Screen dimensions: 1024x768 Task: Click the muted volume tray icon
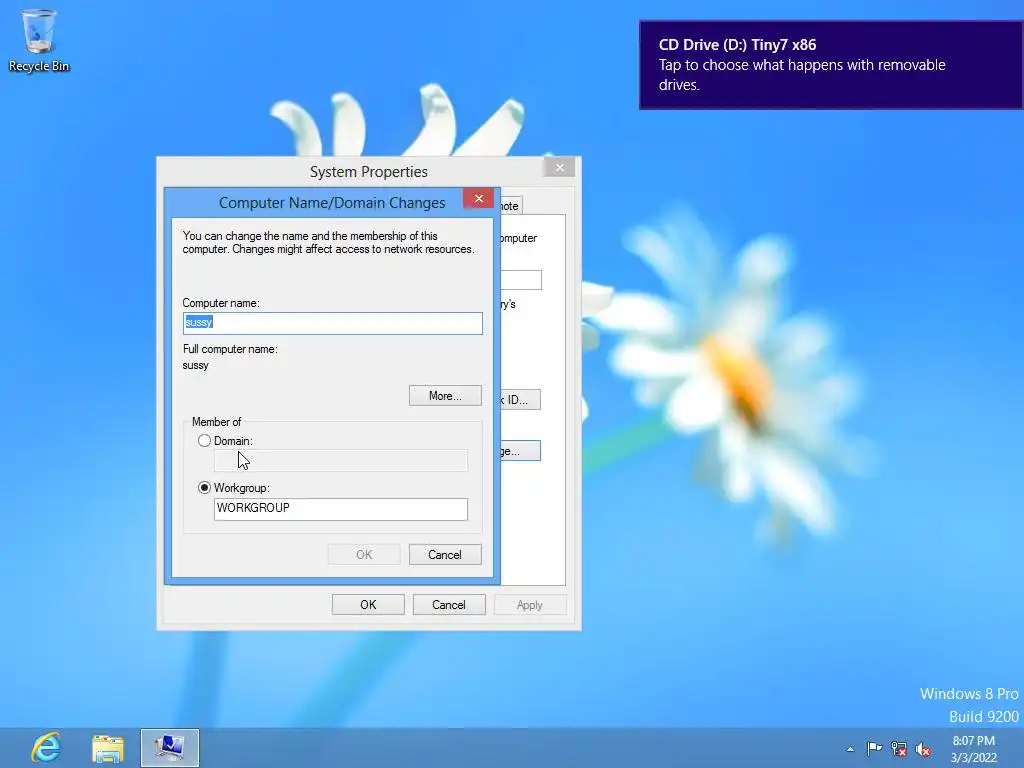[923, 749]
